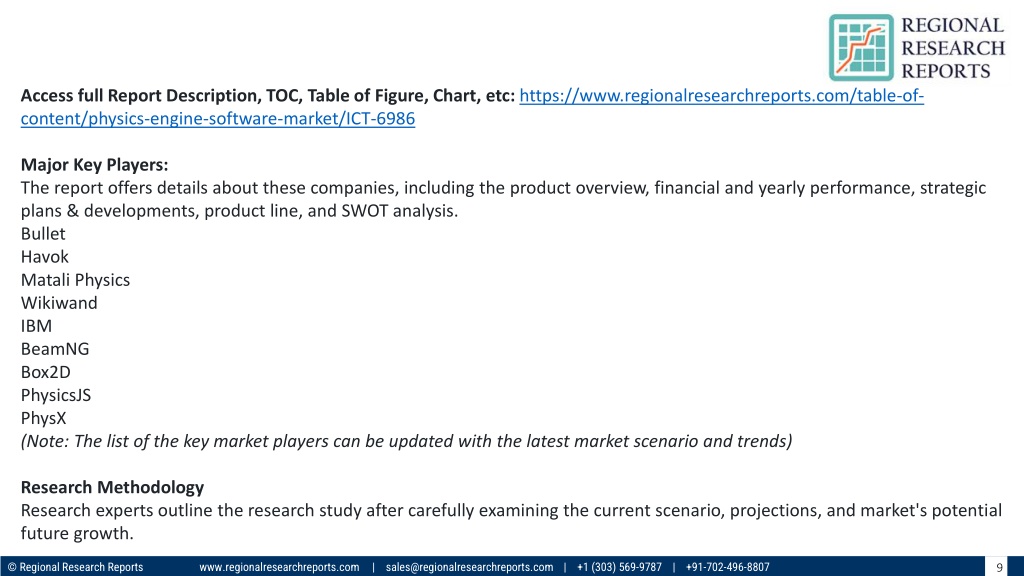Select the Havok company entry
Screen dimensions: 1024x576
pyautogui.click(x=44, y=257)
